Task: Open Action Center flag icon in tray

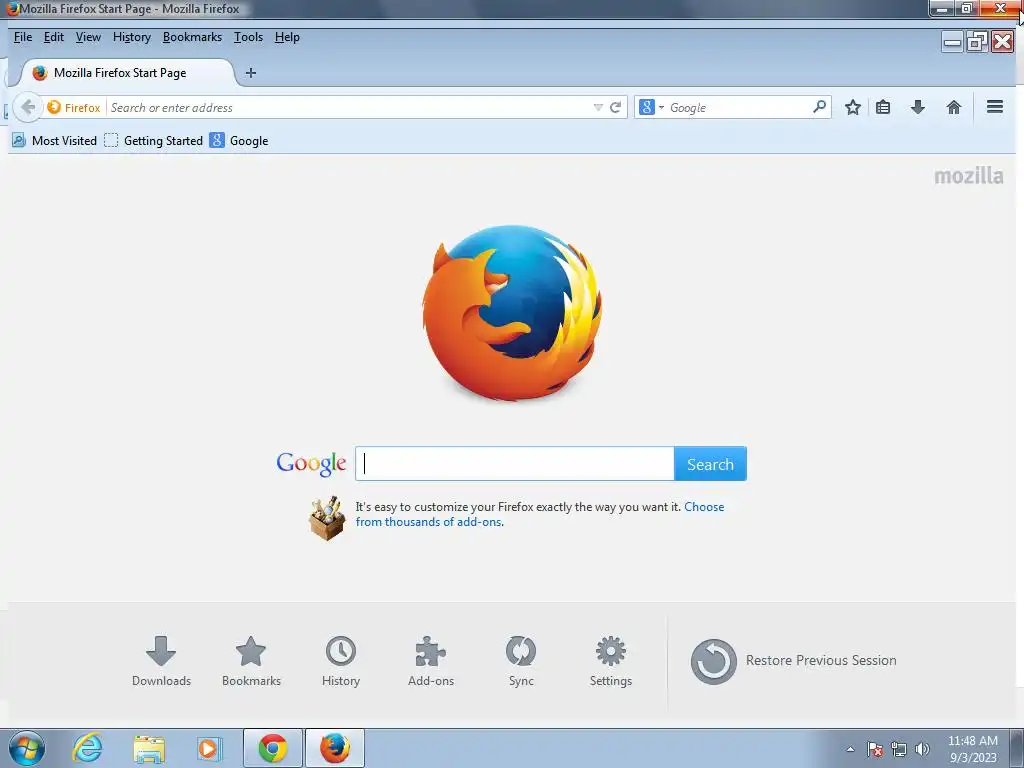Action: pyautogui.click(x=875, y=749)
